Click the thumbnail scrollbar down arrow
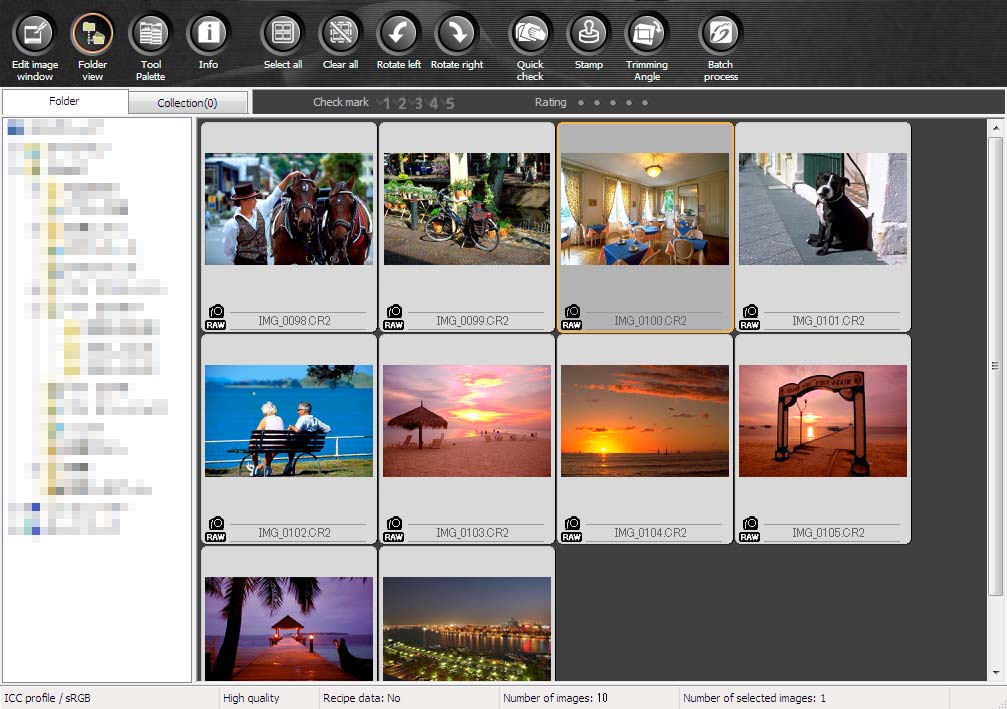This screenshot has height=709, width=1007. (x=995, y=673)
